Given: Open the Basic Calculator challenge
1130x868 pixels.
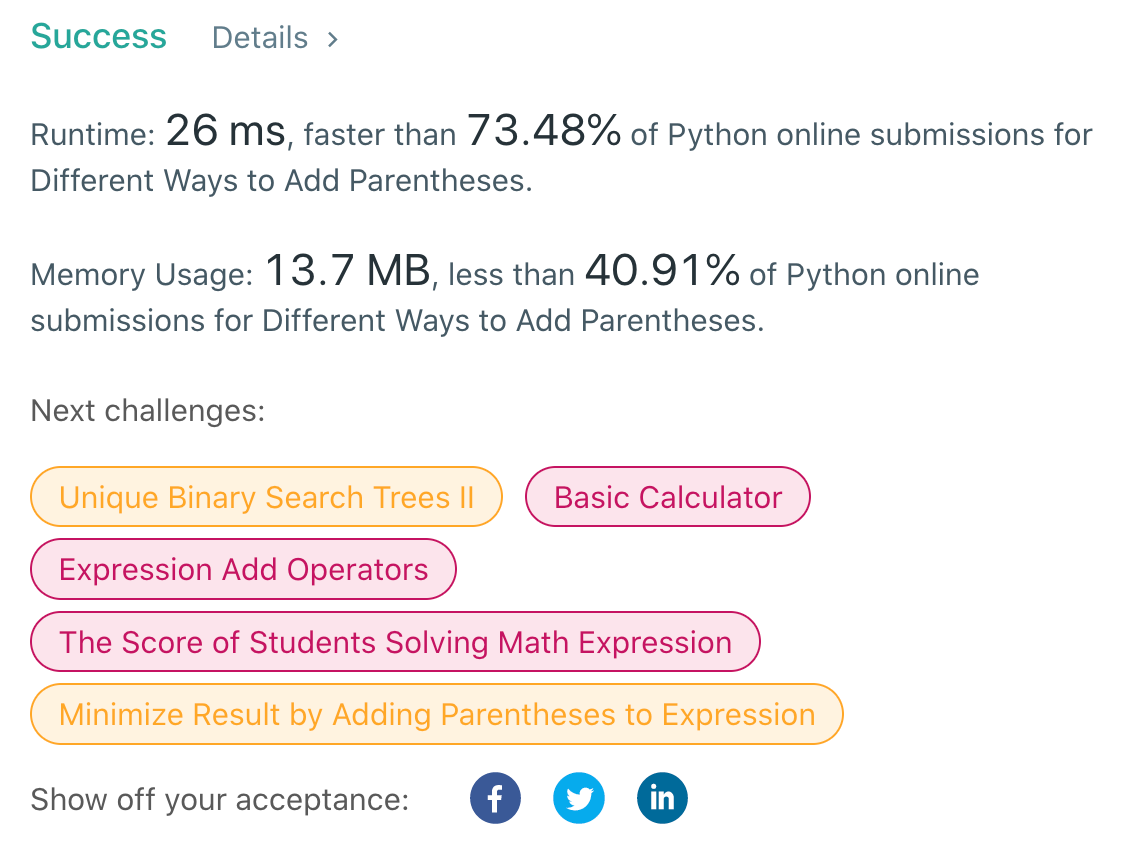Looking at the screenshot, I should point(668,497).
